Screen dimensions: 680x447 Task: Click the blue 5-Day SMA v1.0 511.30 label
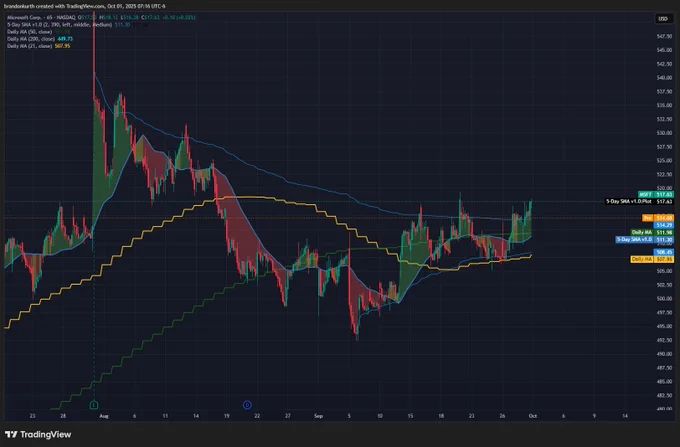[644, 239]
